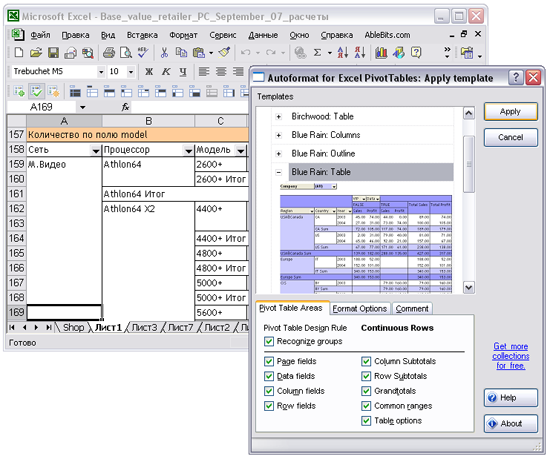Switch to the Comment tab
The image size is (550, 459).
coord(412,309)
